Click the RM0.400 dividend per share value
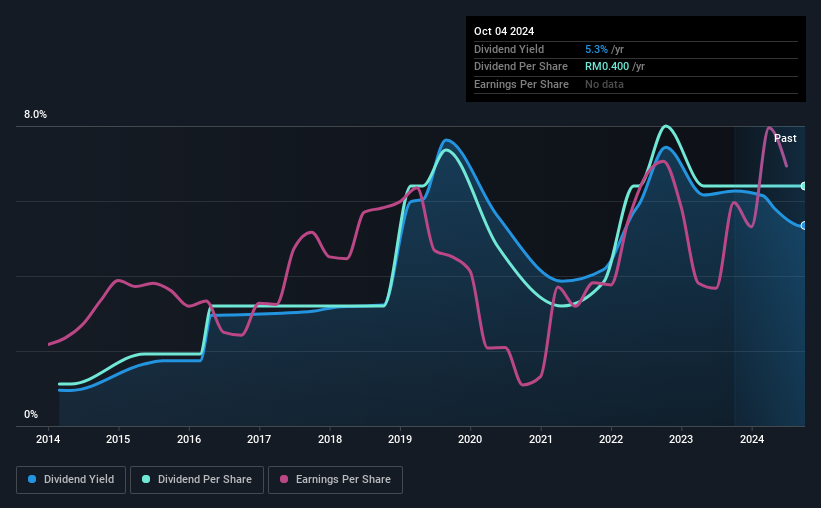 (x=607, y=67)
